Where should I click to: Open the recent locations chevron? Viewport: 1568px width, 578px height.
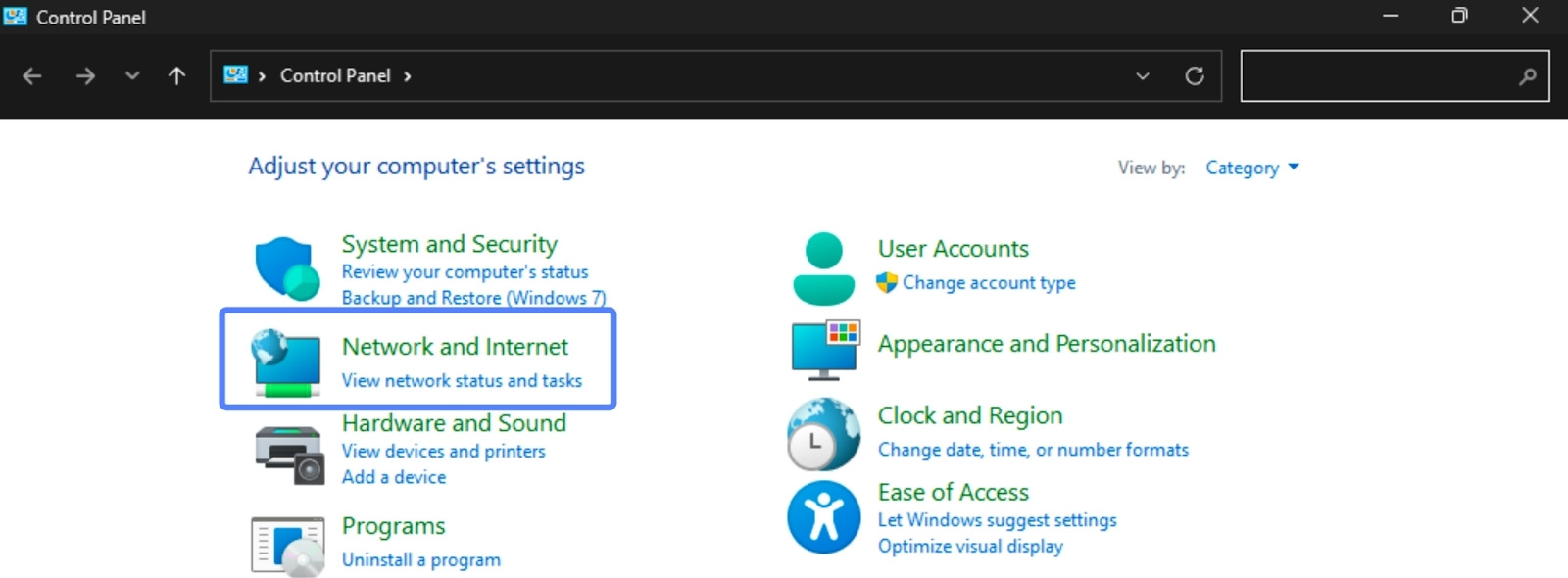tap(132, 76)
